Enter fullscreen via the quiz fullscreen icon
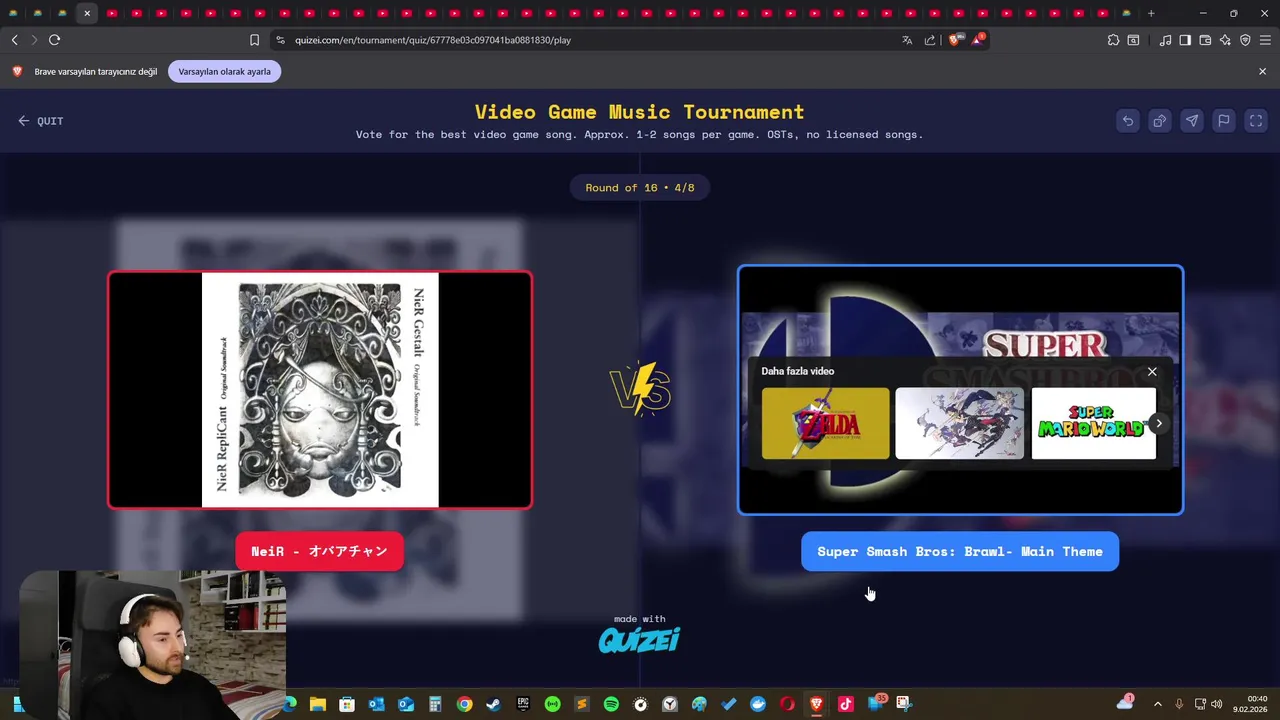This screenshot has width=1280, height=720. coord(1256,121)
